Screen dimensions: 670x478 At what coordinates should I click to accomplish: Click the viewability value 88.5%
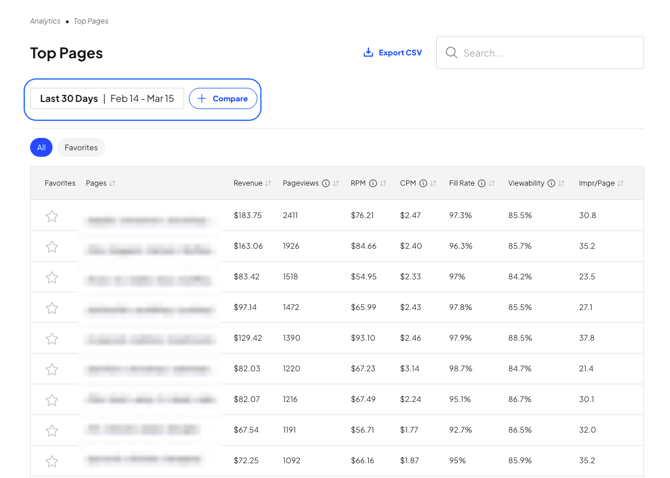click(x=520, y=338)
